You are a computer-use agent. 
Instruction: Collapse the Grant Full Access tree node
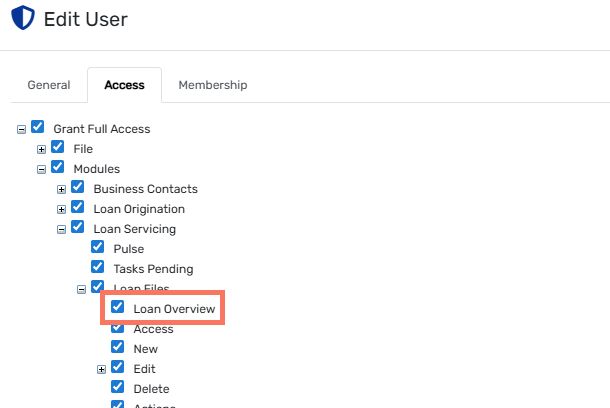click(21, 129)
